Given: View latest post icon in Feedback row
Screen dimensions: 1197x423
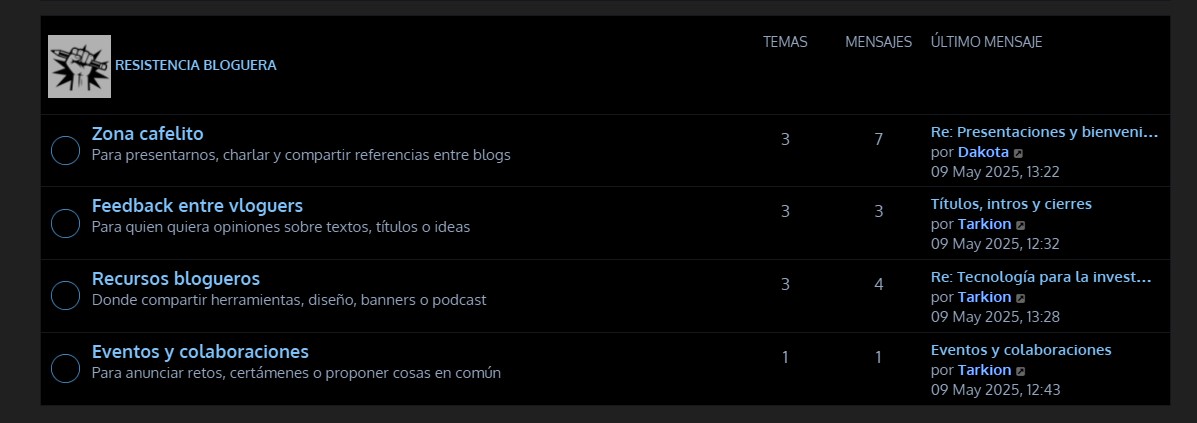Looking at the screenshot, I should click(x=1021, y=225).
